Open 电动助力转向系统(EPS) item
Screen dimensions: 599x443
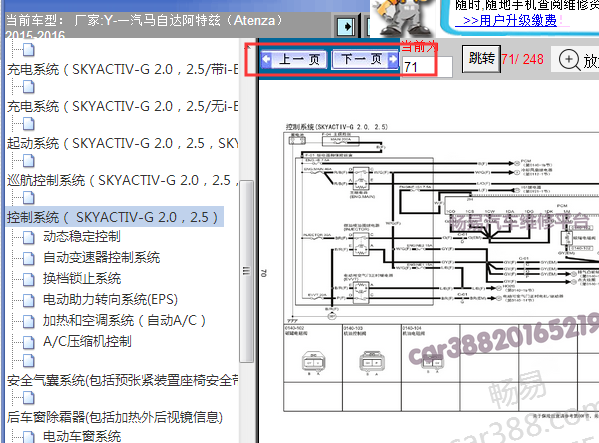coord(110,299)
